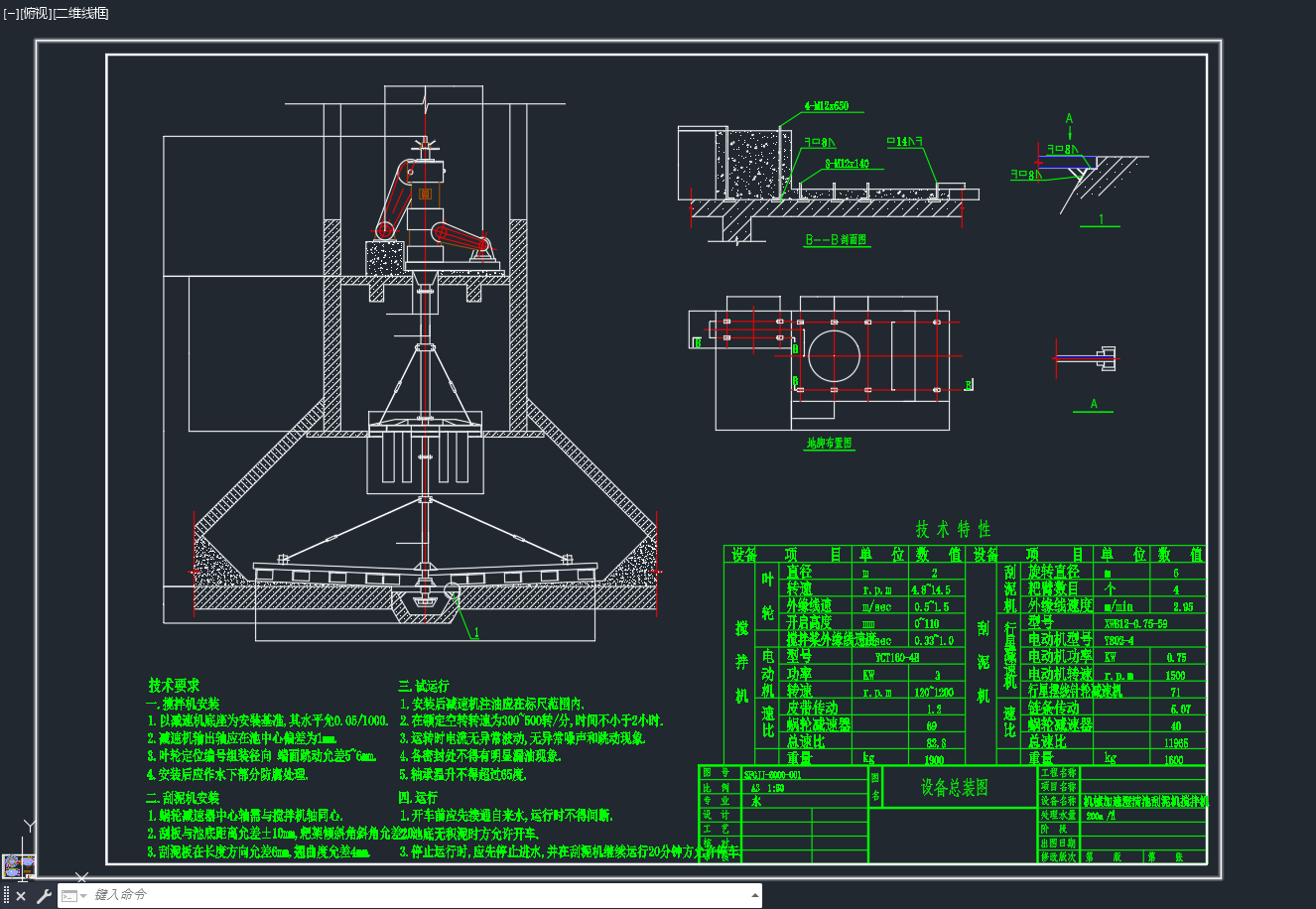
Task: Select the 1600 weight value
Action: click(x=1174, y=759)
